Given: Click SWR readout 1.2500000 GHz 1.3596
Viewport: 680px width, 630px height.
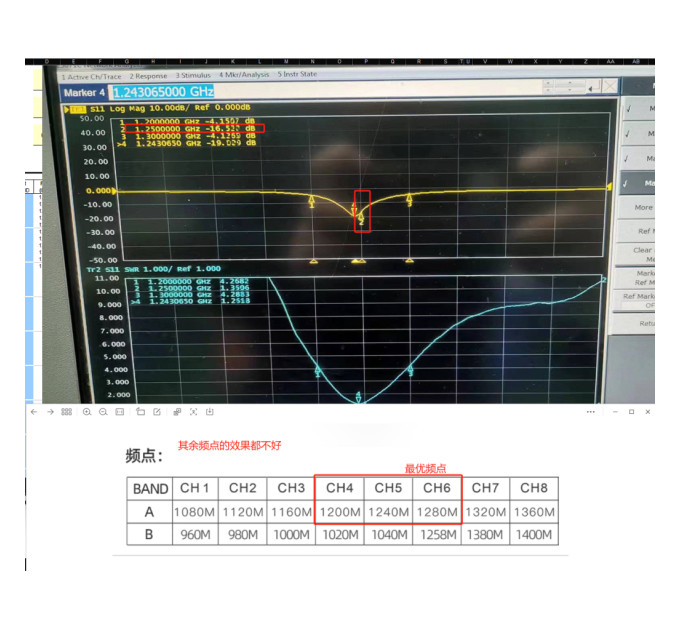Looking at the screenshot, I should [x=191, y=288].
